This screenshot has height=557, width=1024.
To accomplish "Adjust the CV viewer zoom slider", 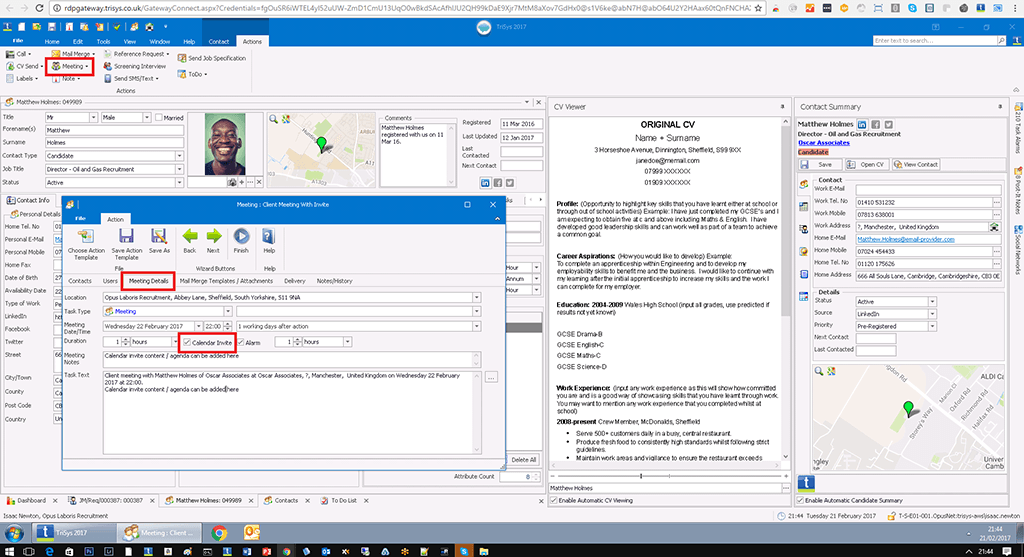I will 641,476.
